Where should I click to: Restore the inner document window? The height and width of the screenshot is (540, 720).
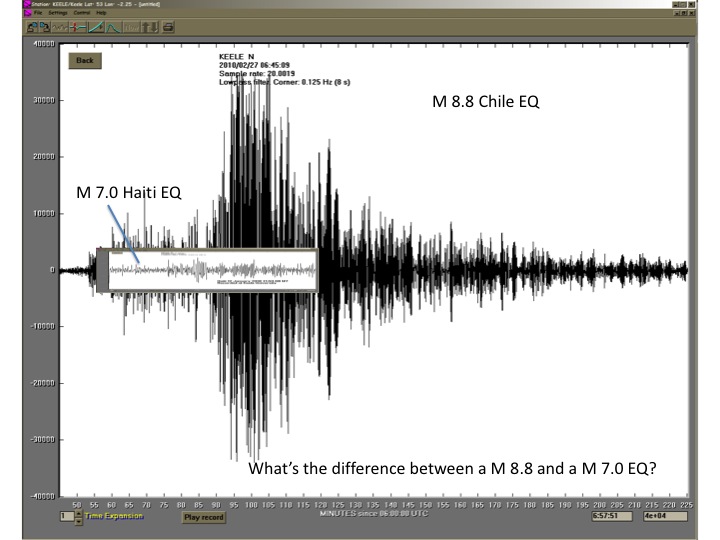point(684,12)
